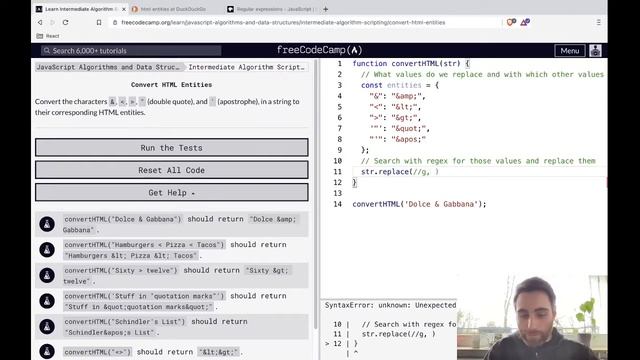The image size is (640, 360).
Task: Open browser hamburger menu
Action: point(598,22)
